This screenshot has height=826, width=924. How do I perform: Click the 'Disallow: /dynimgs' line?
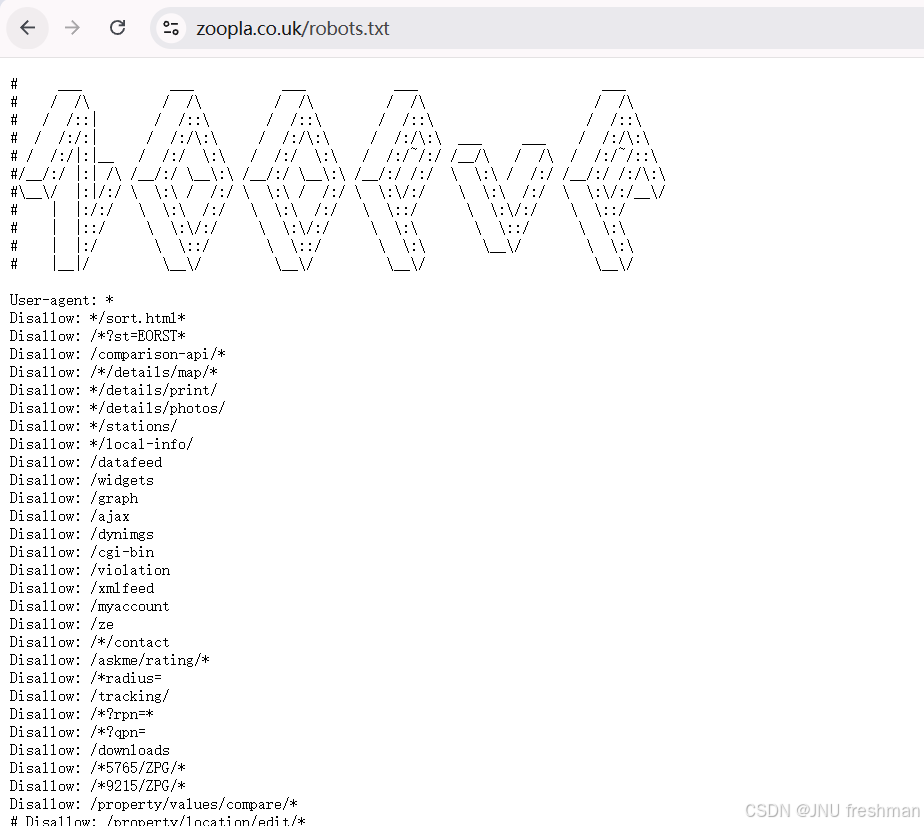82,534
